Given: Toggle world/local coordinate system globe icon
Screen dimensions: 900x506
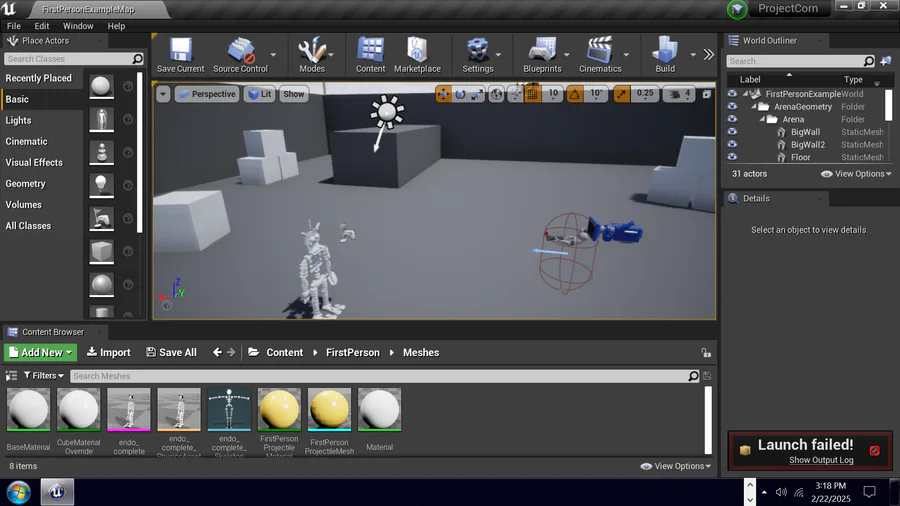Looking at the screenshot, I should (496, 94).
